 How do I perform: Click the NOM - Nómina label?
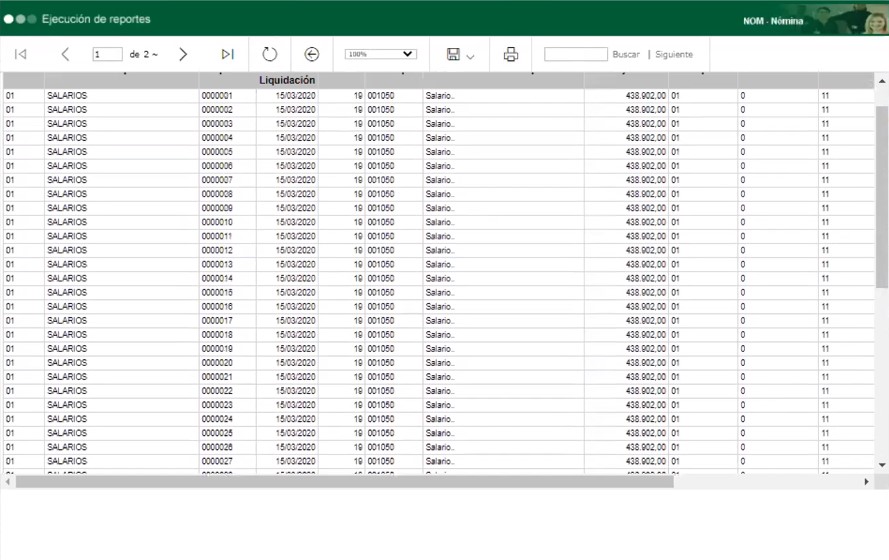point(773,21)
